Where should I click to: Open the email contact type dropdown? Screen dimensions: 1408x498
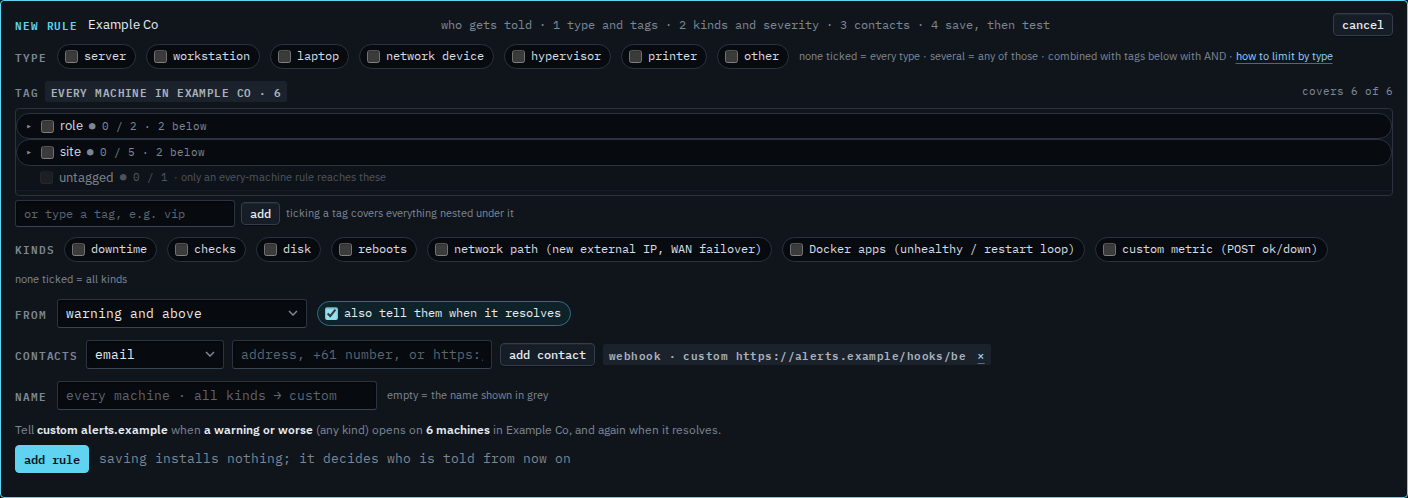[155, 354]
